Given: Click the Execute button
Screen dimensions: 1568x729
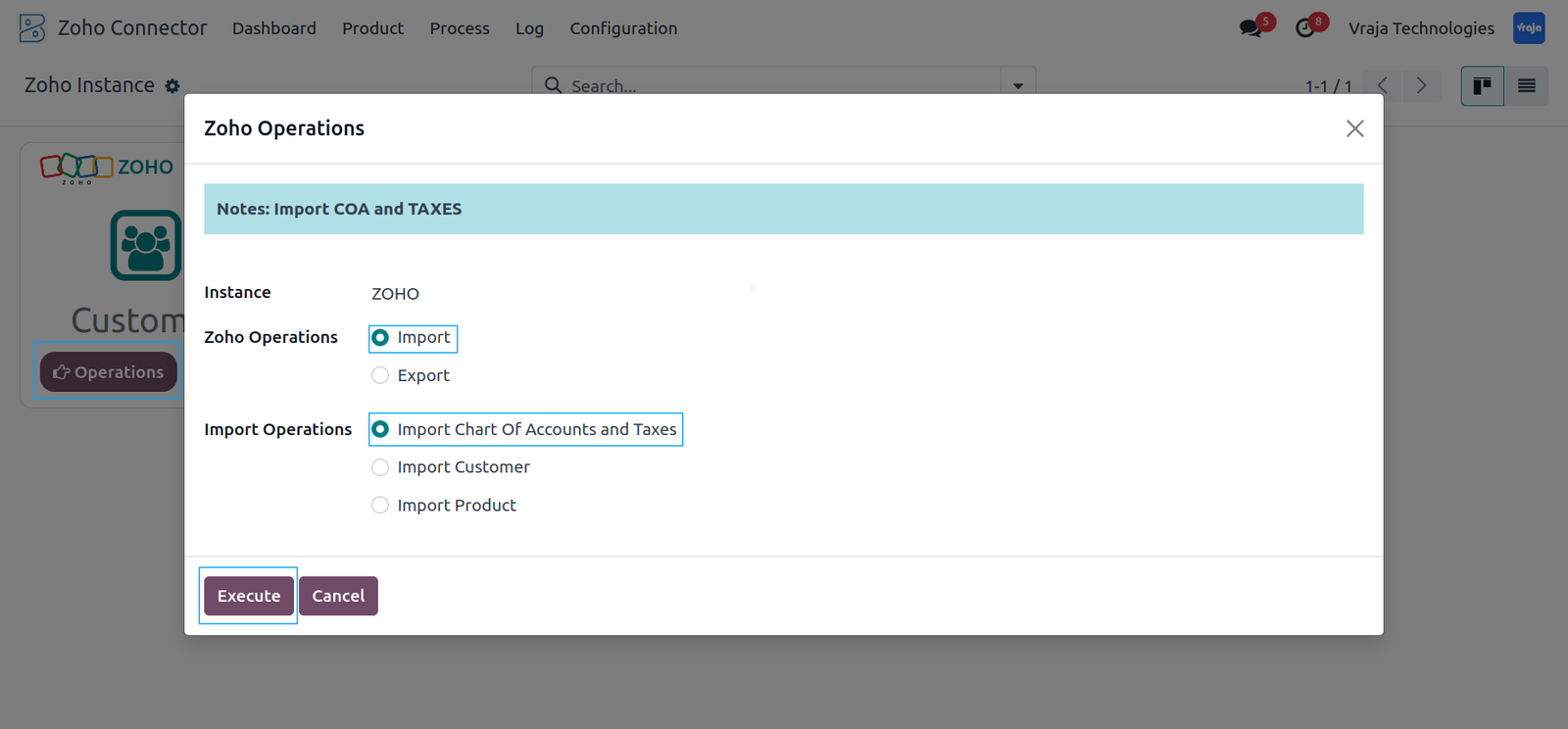Looking at the screenshot, I should 249,596.
